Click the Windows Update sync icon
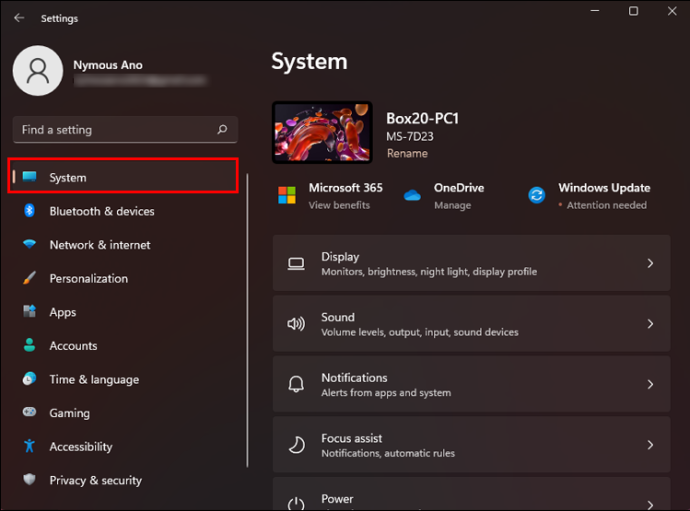This screenshot has width=690, height=511. pyautogui.click(x=536, y=195)
